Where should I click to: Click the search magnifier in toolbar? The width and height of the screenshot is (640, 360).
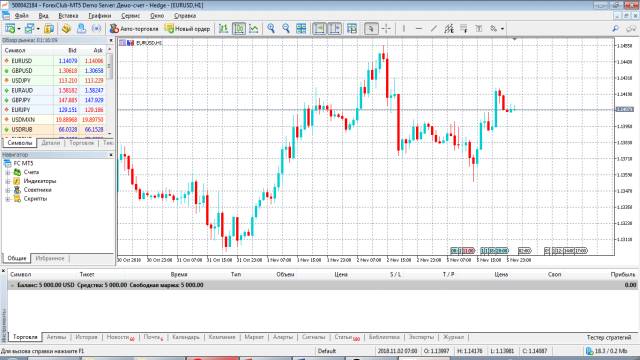(x=616, y=29)
